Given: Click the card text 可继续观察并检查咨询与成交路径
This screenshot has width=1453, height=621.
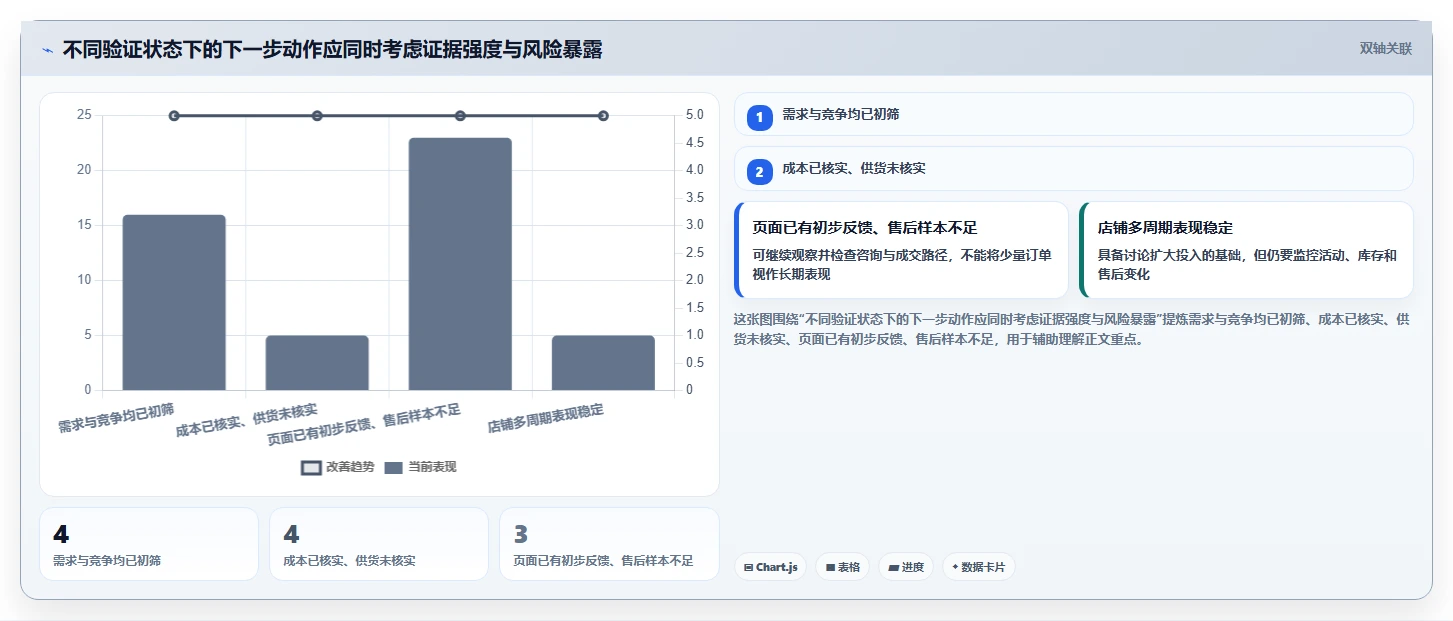Looking at the screenshot, I should click(902, 264).
